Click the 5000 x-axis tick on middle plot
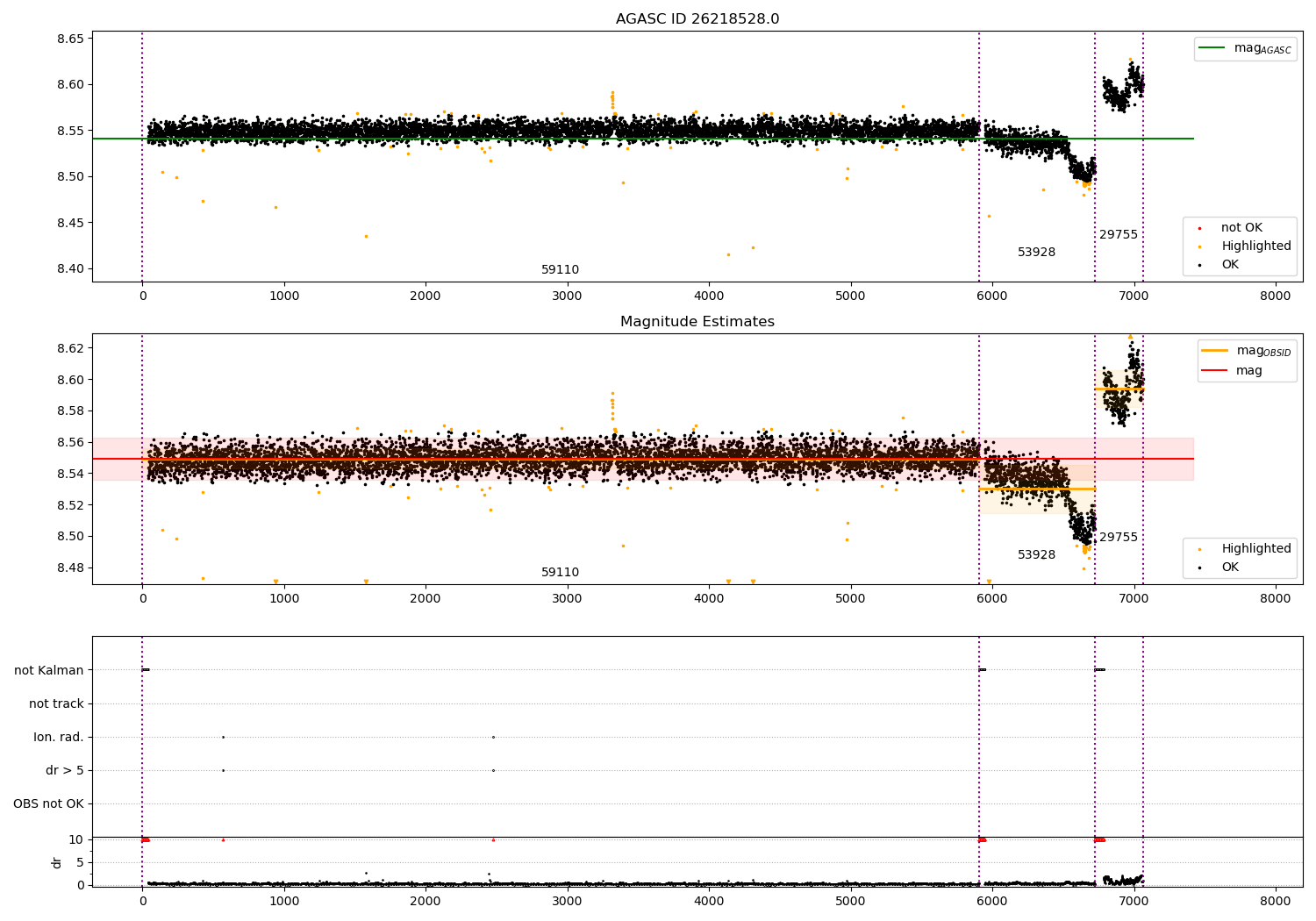Viewport: 1316px width, 921px height. click(x=850, y=599)
